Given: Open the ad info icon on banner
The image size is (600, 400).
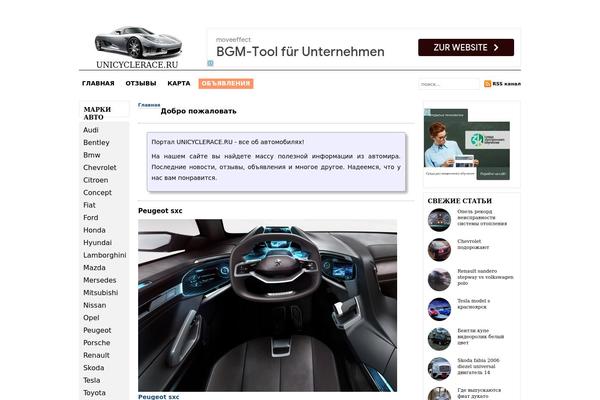Looking at the screenshot, I should click(210, 64).
